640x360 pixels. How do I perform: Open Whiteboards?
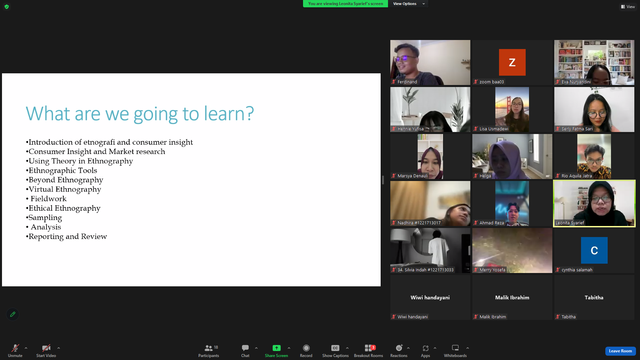[x=455, y=350]
